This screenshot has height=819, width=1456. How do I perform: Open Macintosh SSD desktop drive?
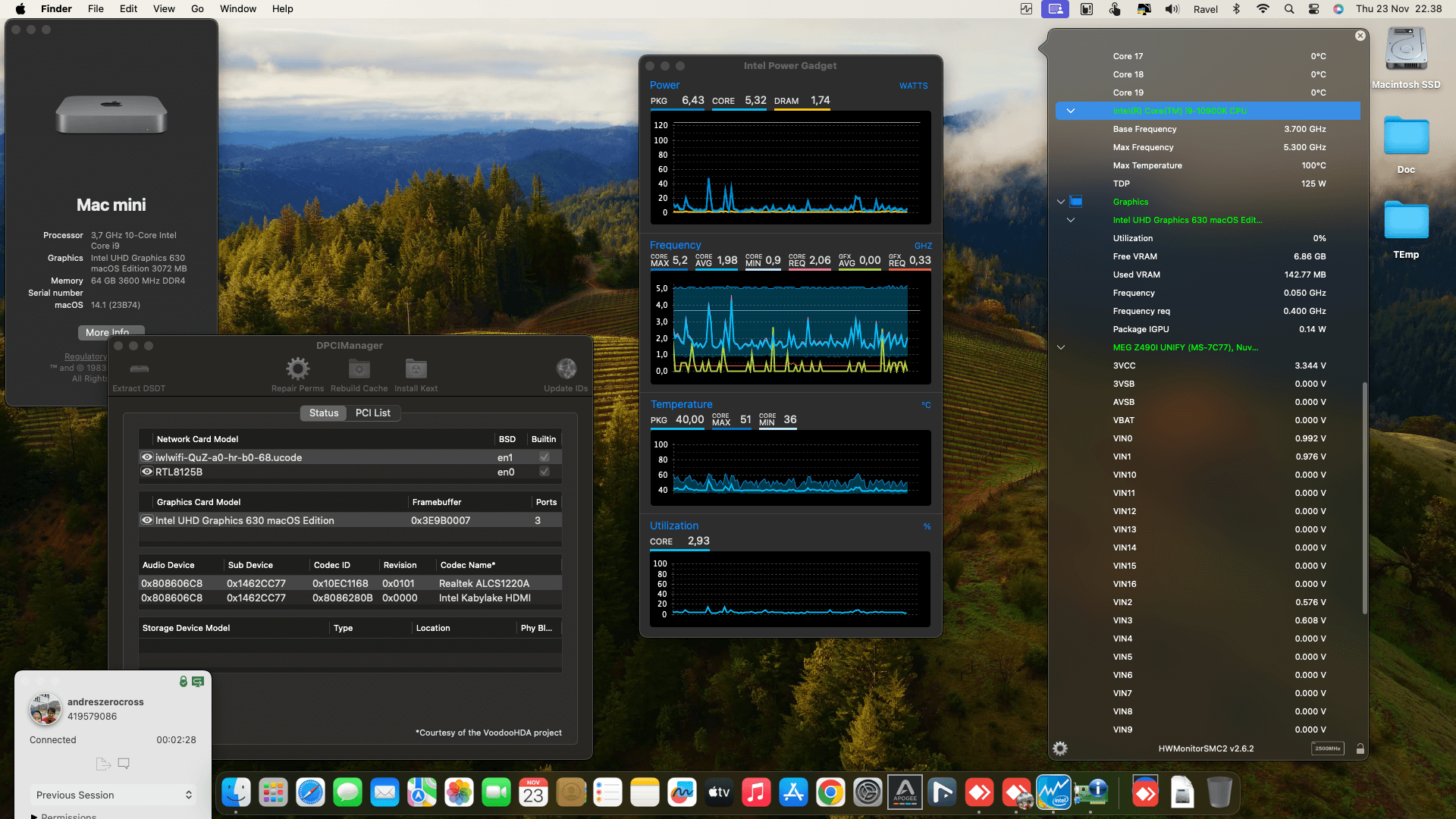[x=1406, y=58]
